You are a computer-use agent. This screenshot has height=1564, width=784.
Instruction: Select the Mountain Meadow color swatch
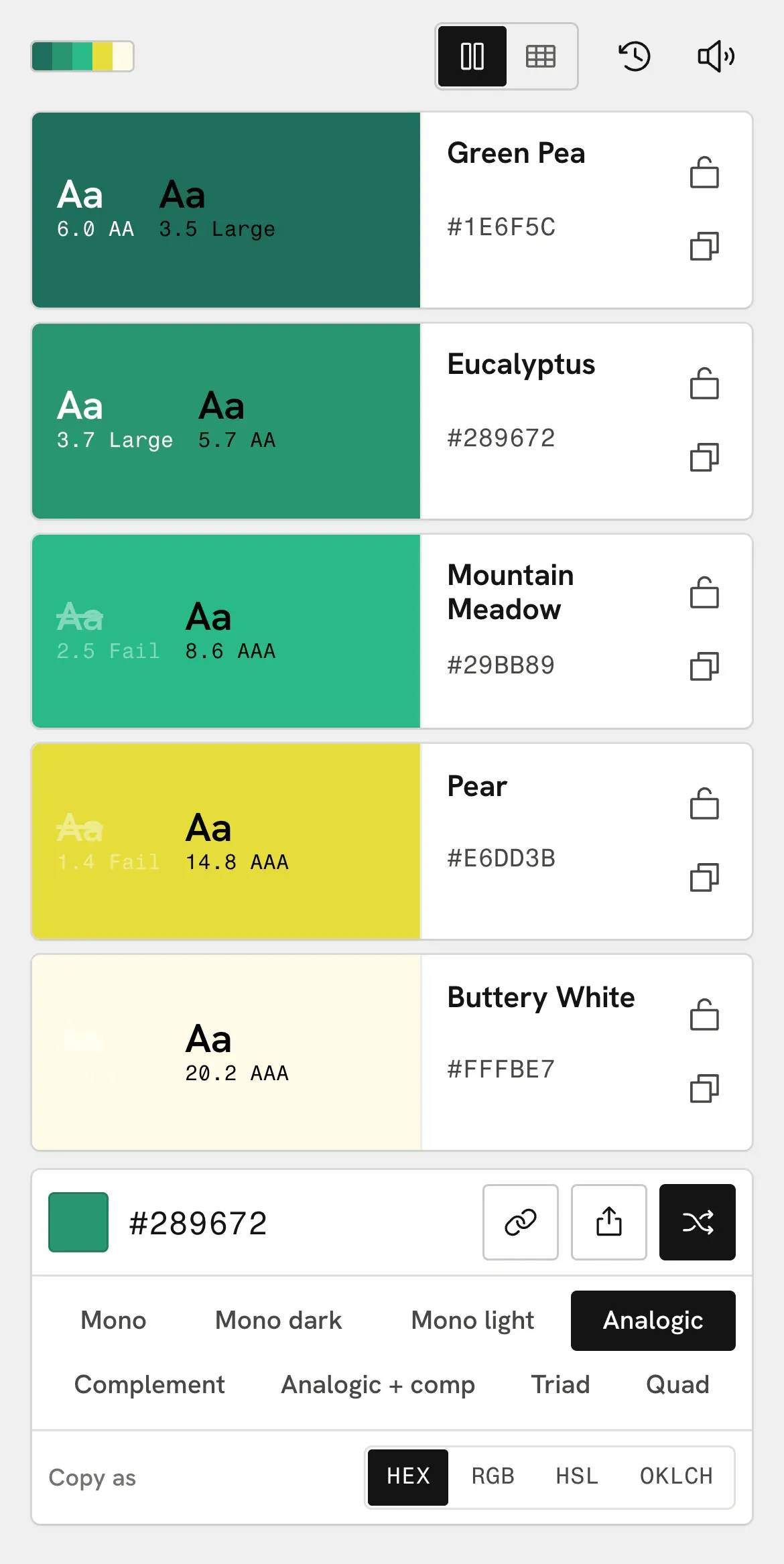pyautogui.click(x=226, y=631)
